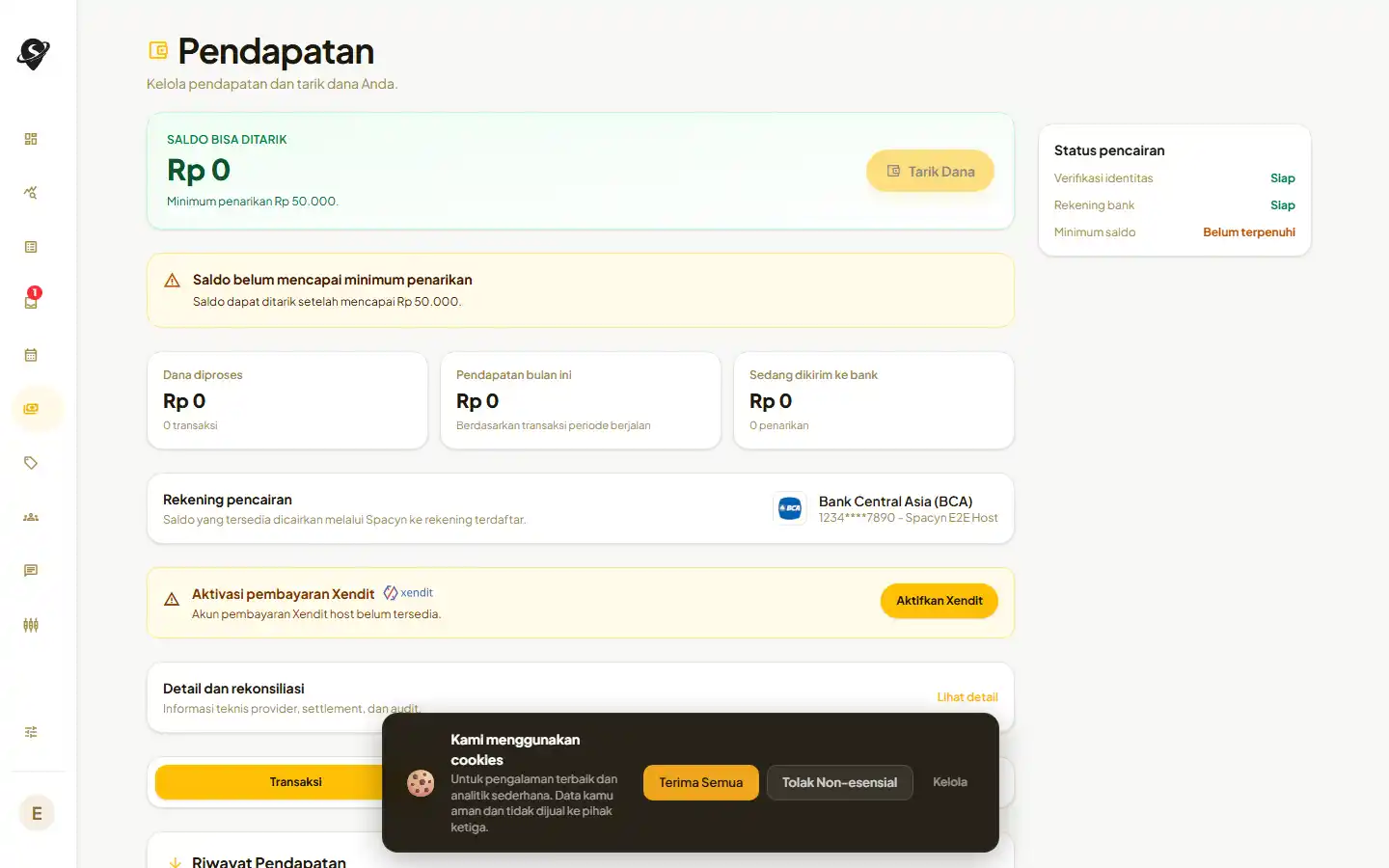Click the Belum terpenuhi status
The width and height of the screenshot is (1389, 868).
tap(1249, 232)
